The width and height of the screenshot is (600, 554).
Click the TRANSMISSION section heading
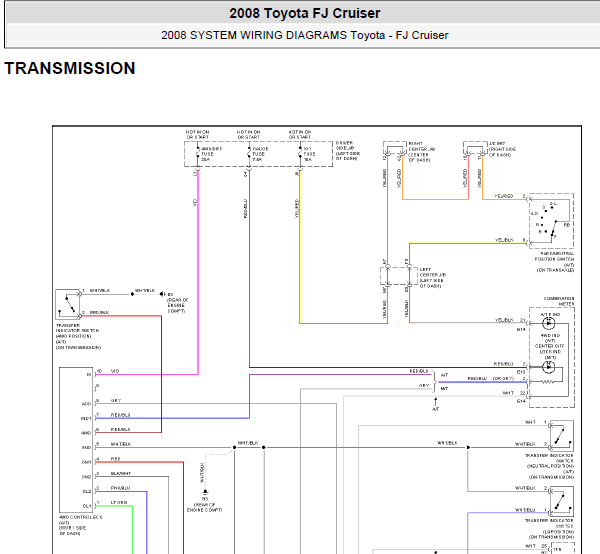pyautogui.click(x=70, y=69)
